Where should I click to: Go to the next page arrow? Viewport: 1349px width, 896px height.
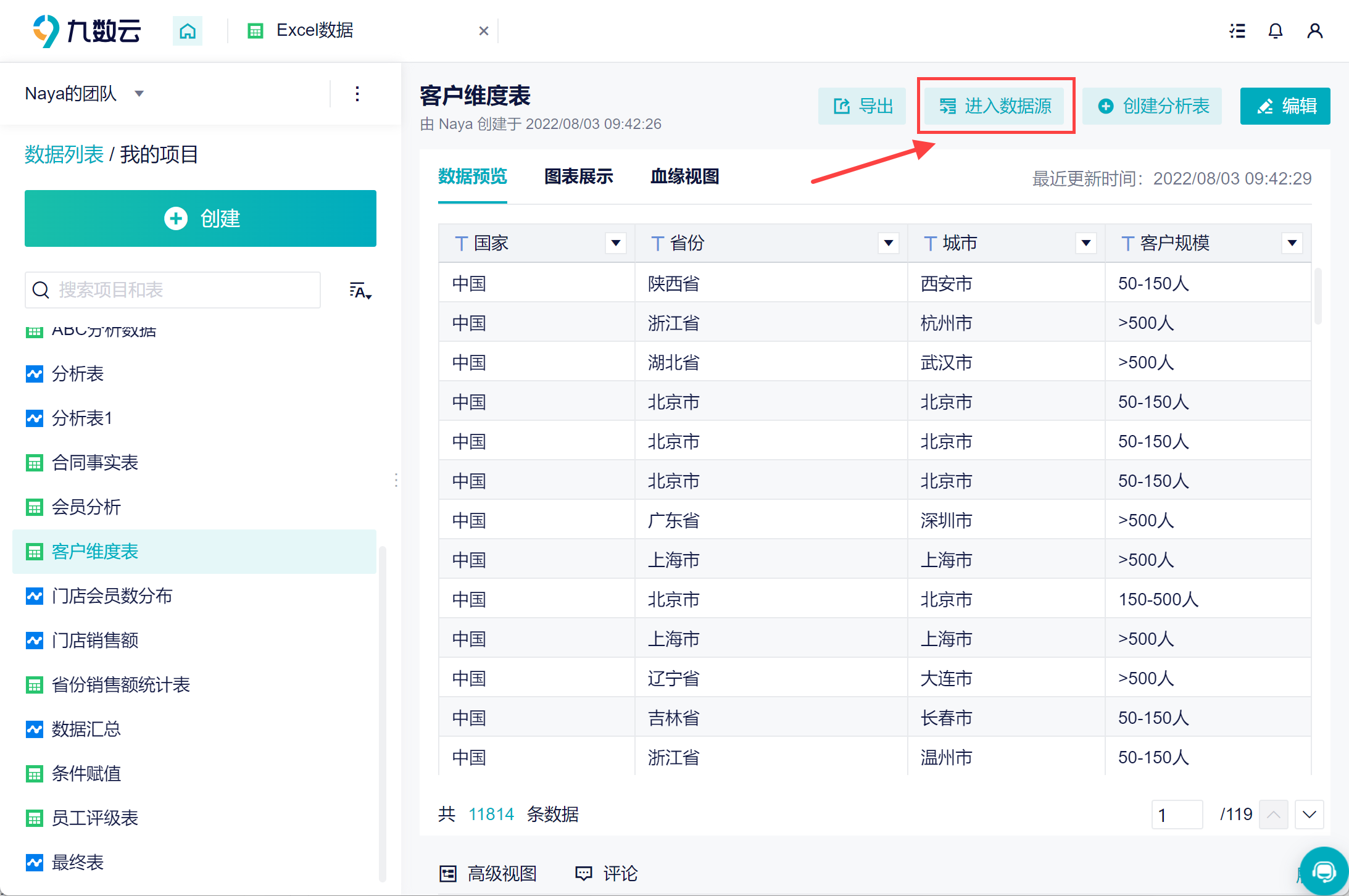coord(1309,815)
